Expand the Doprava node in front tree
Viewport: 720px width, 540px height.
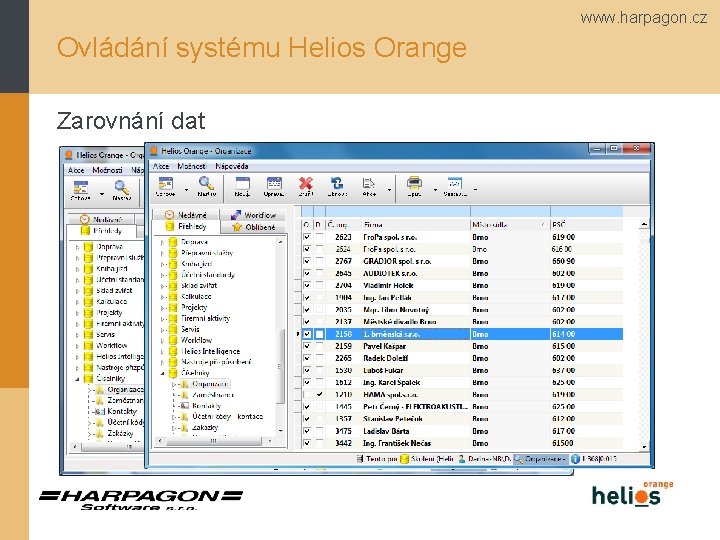tap(162, 242)
